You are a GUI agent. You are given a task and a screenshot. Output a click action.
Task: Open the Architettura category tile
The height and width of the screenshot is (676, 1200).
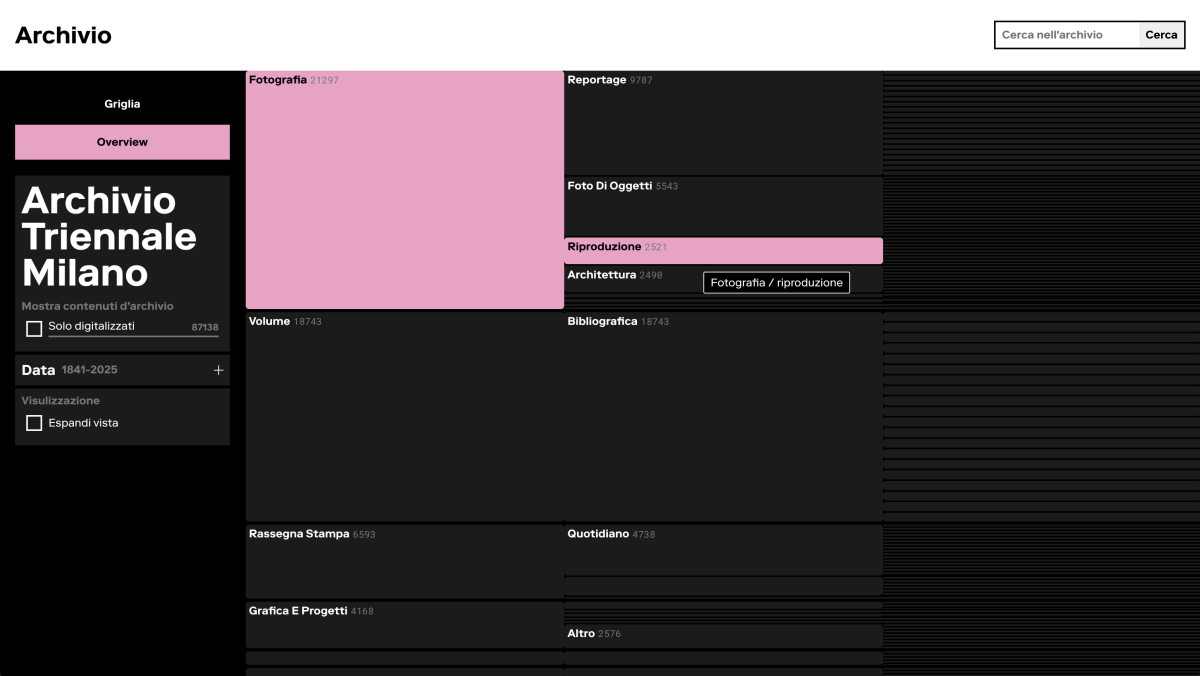click(x=630, y=278)
